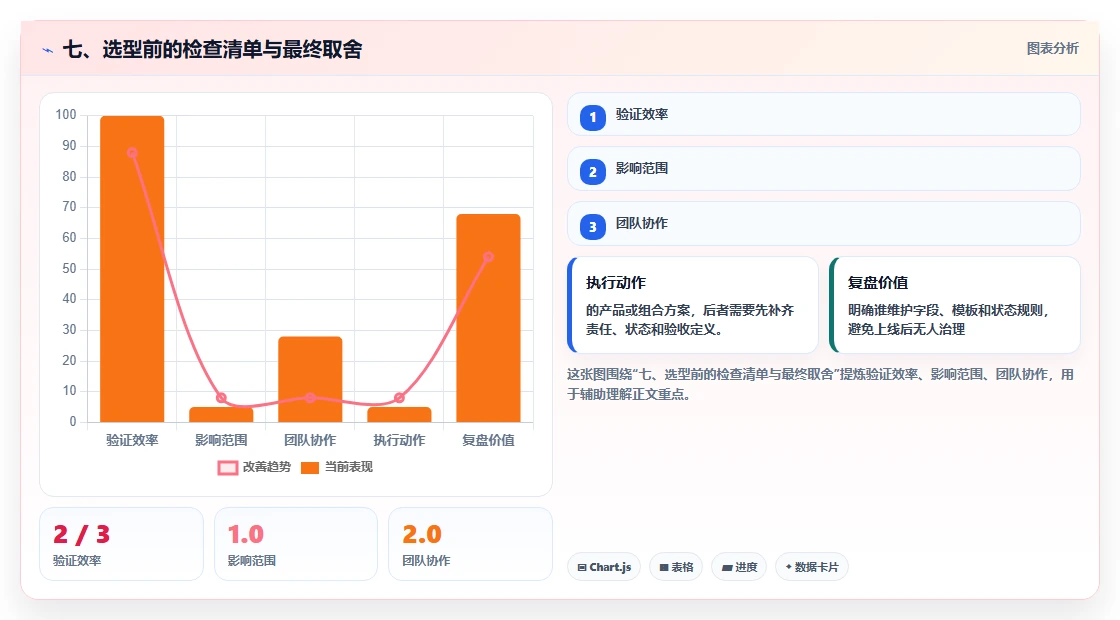Click the number 2 badge for 影响范围
1120x620 pixels.
tap(592, 171)
